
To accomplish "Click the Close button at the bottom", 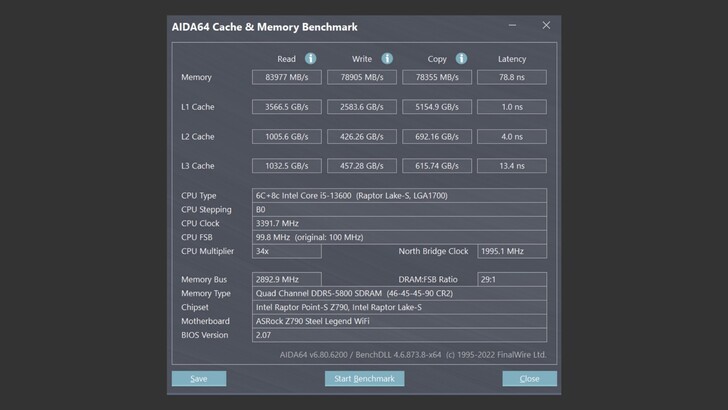I will tap(529, 379).
